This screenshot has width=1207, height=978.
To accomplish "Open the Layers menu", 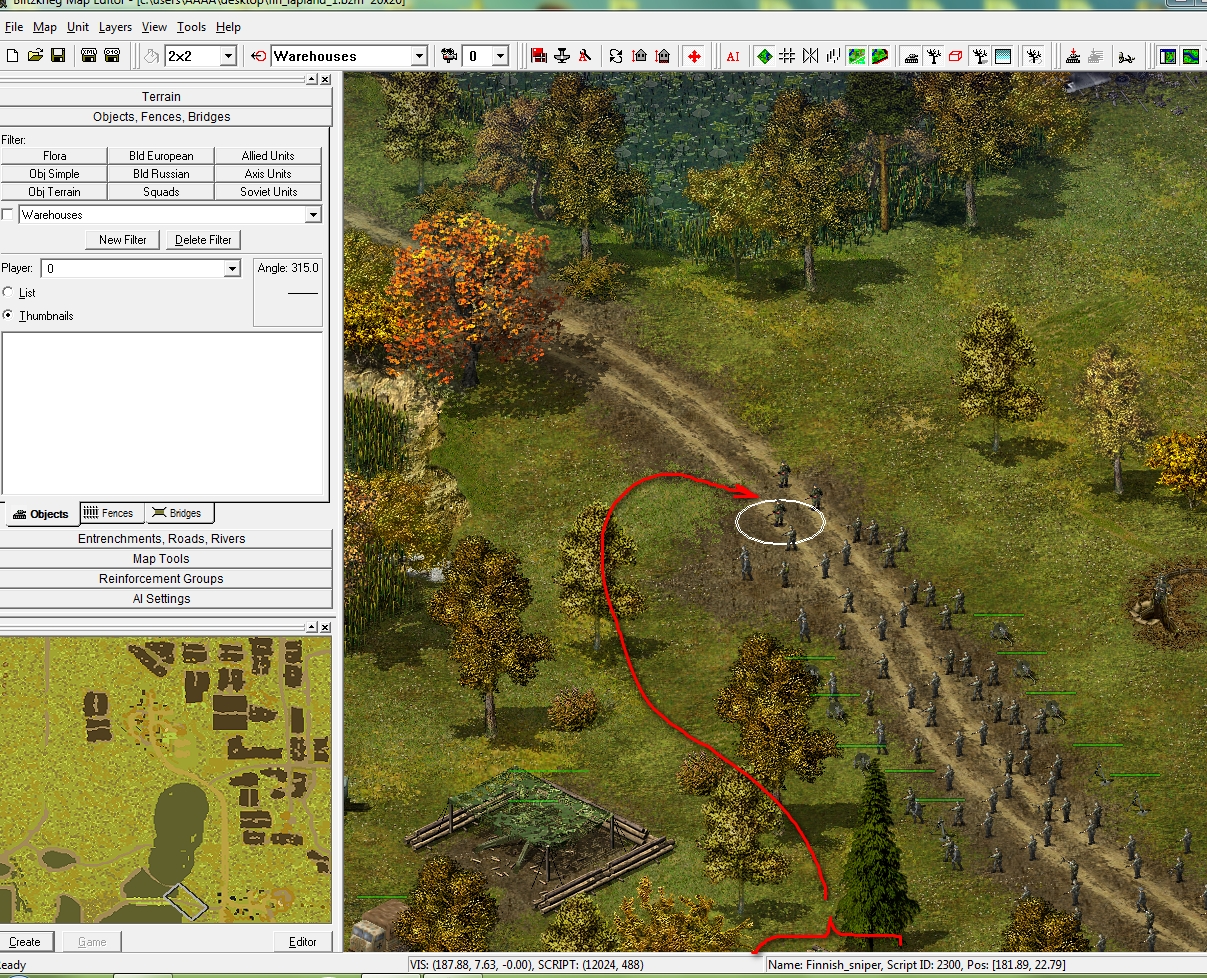I will (115, 27).
